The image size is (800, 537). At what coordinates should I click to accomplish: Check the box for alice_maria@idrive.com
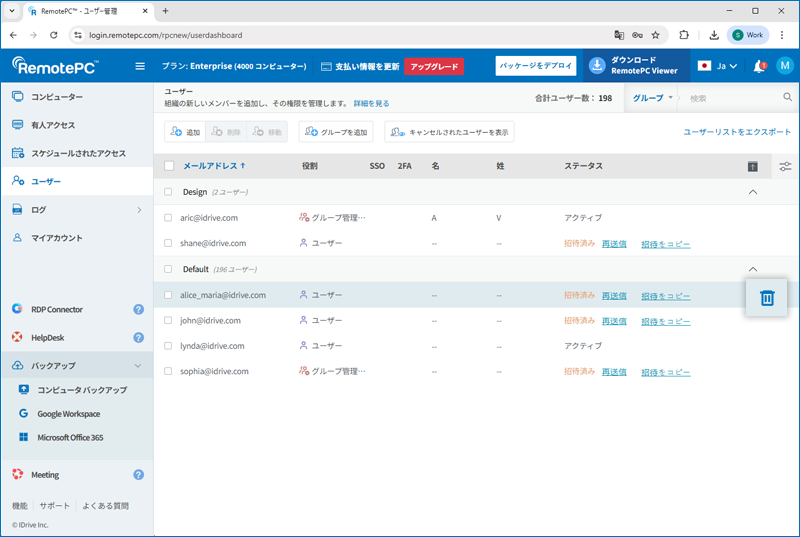[168, 295]
